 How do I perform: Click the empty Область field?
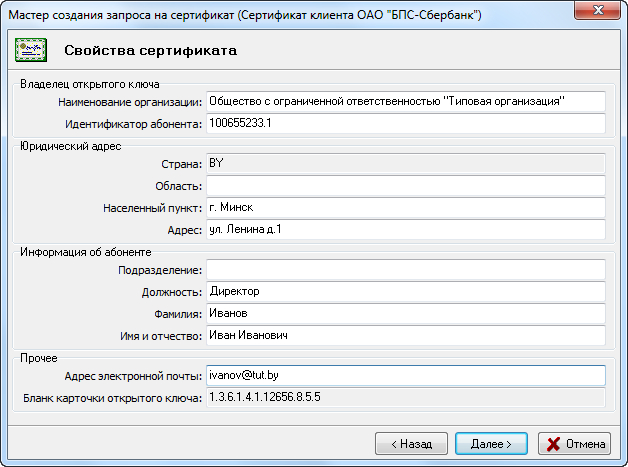405,186
